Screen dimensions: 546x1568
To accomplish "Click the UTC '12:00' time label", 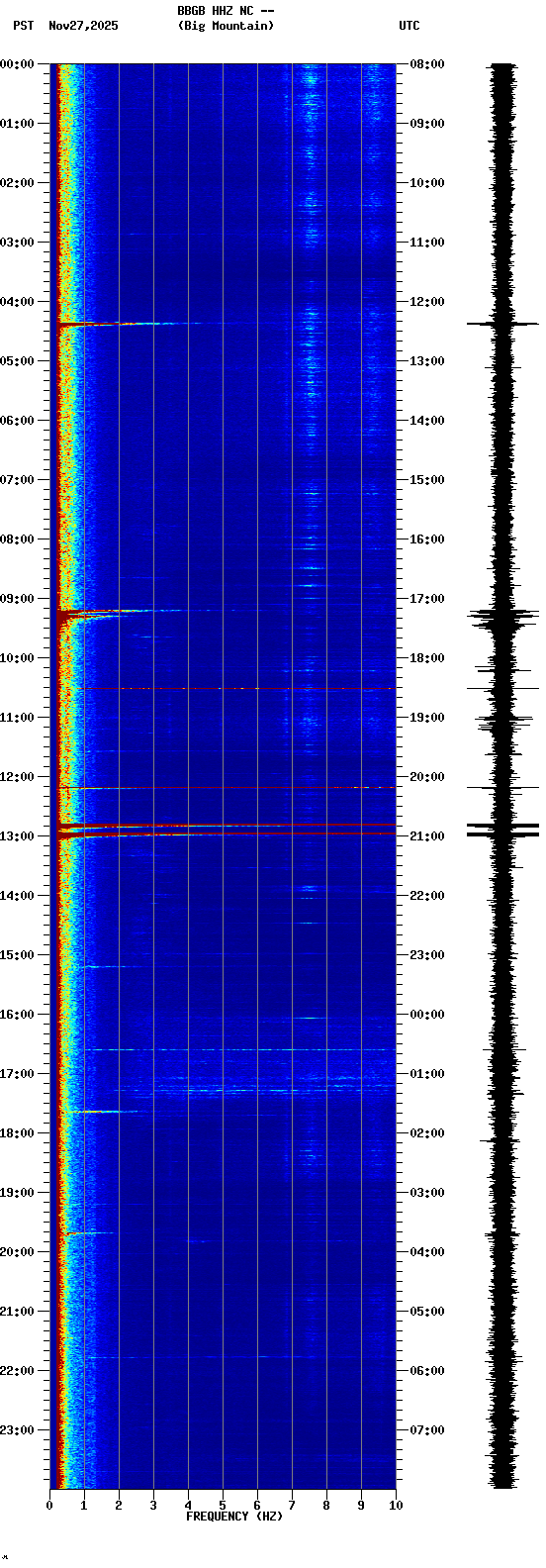I will pos(427,302).
